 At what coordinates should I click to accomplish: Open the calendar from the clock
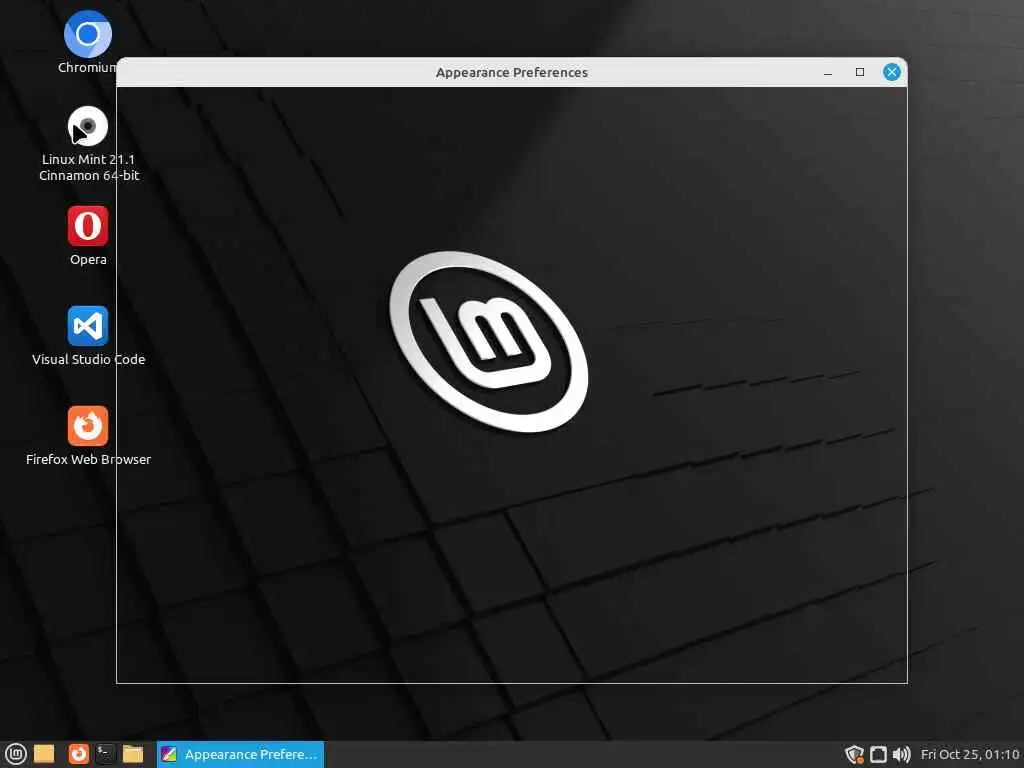(x=970, y=754)
